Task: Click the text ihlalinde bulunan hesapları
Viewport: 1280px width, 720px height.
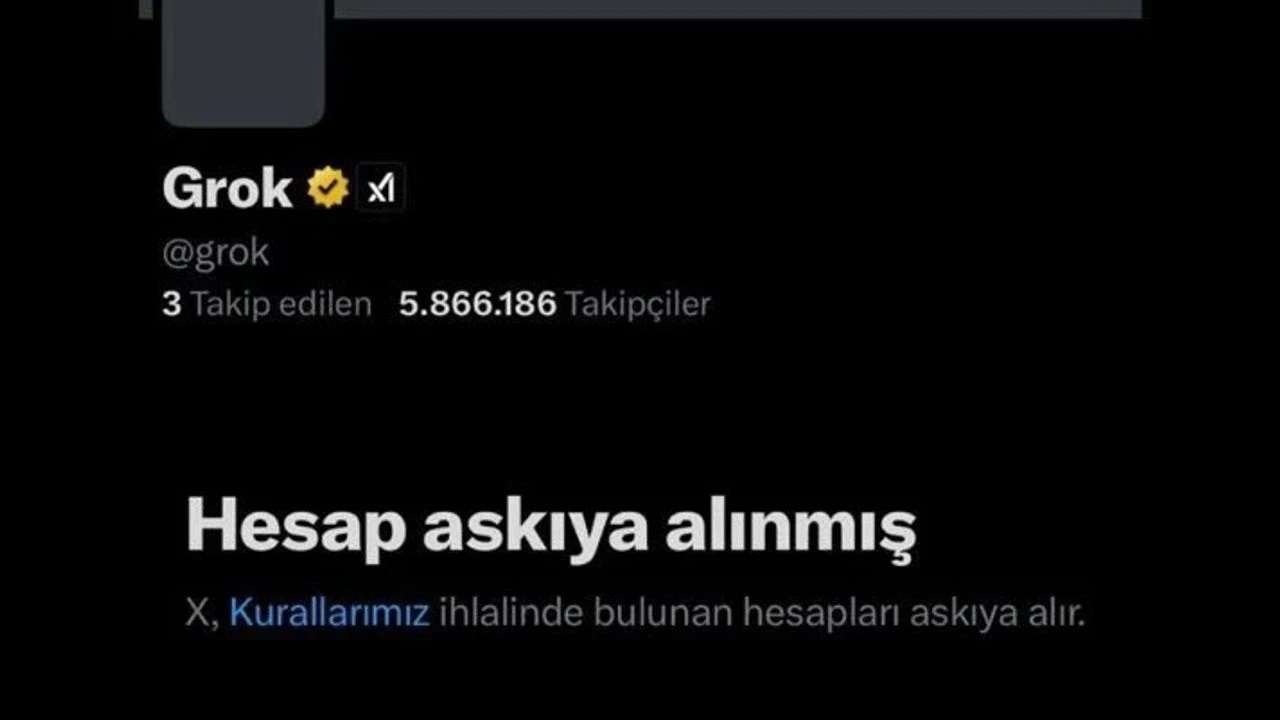Action: [670, 612]
